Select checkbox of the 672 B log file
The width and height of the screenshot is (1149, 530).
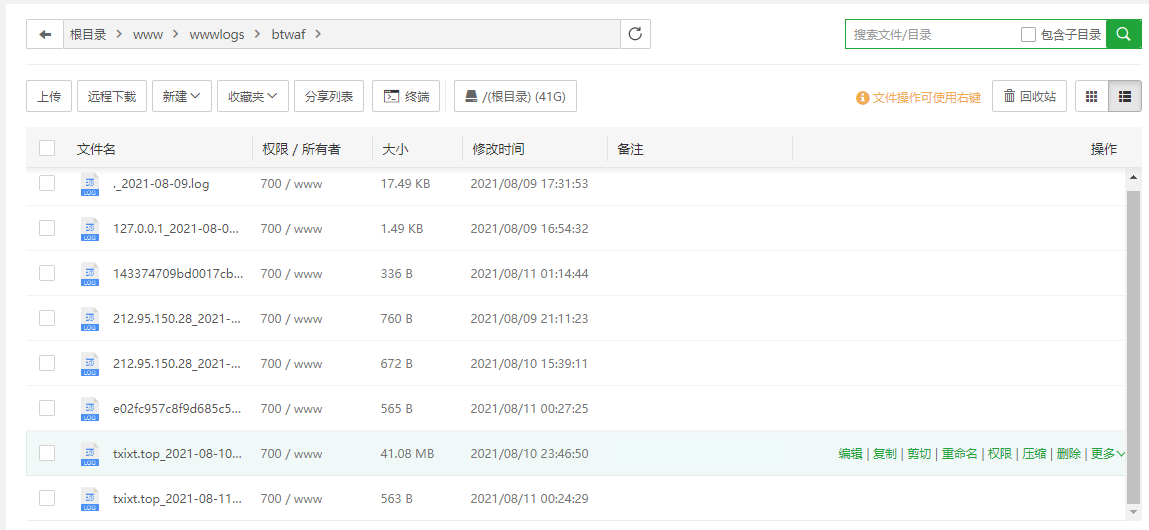47,363
